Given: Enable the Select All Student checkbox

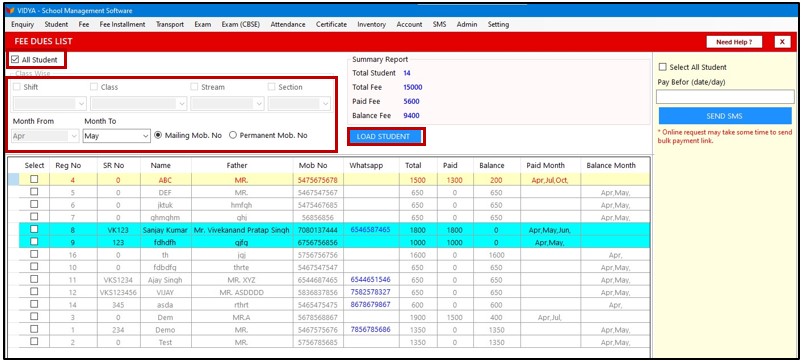Looking at the screenshot, I should (663, 67).
